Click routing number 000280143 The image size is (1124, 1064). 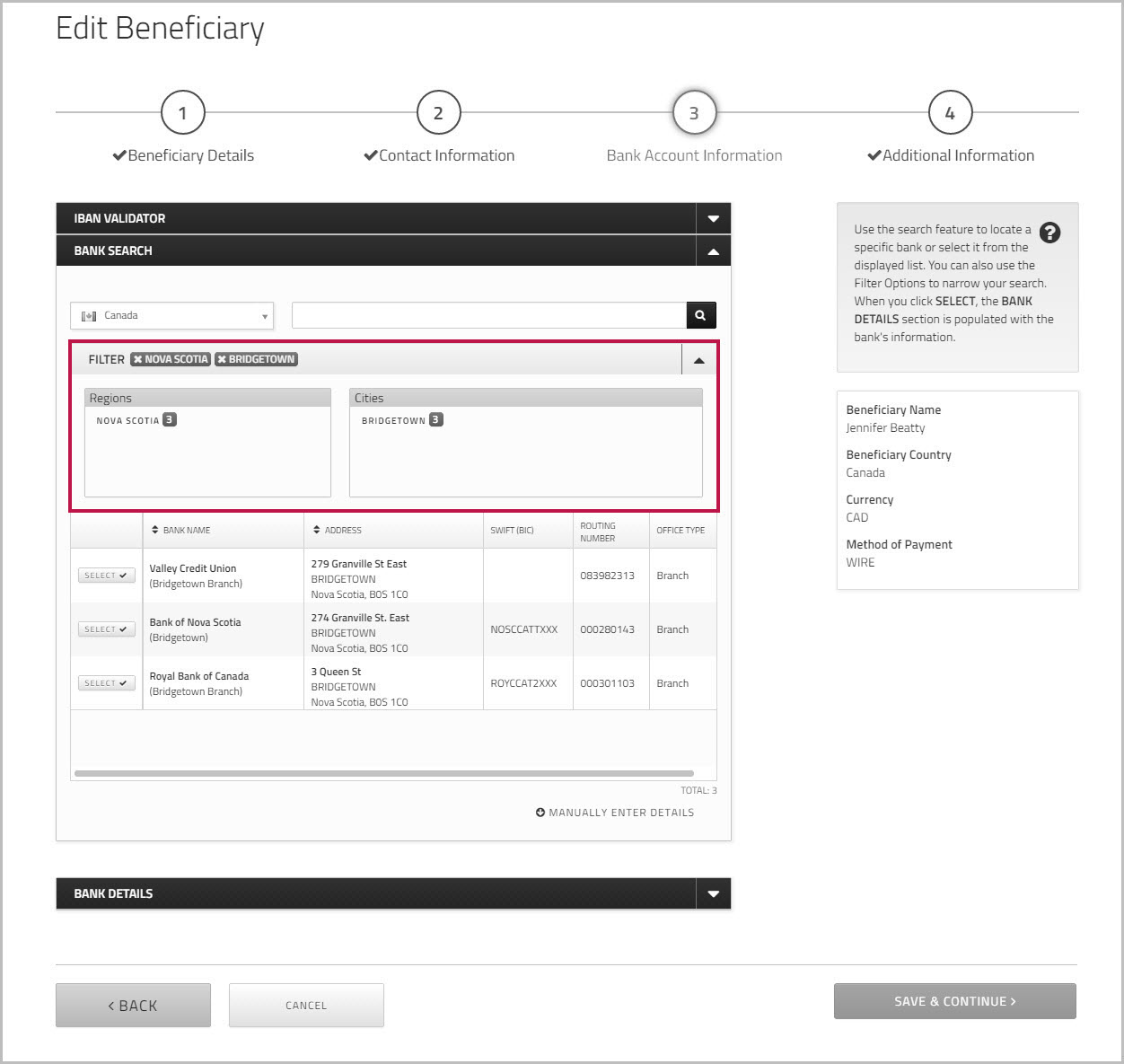607,629
